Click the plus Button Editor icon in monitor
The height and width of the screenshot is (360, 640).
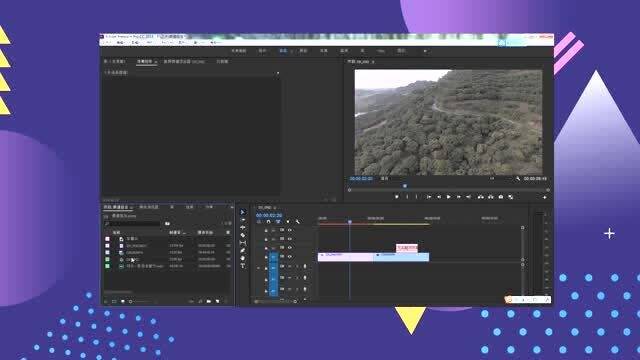(544, 197)
